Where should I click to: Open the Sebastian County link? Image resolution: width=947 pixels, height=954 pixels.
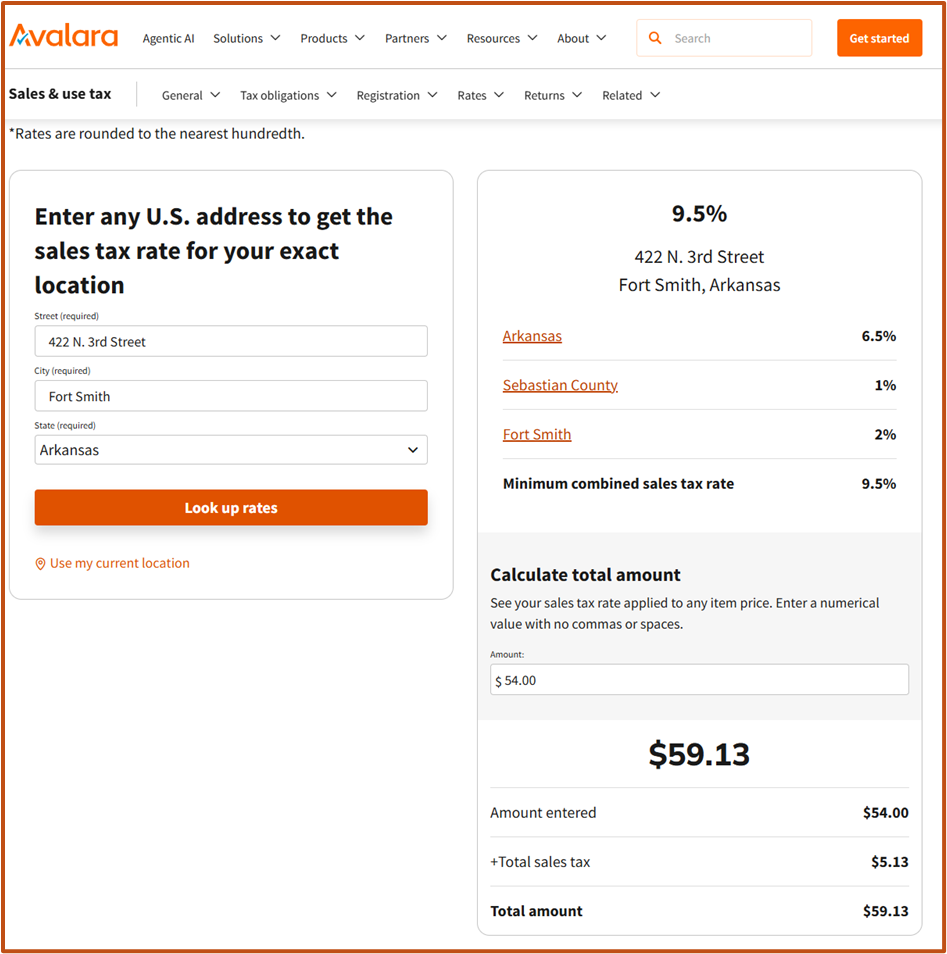click(560, 385)
